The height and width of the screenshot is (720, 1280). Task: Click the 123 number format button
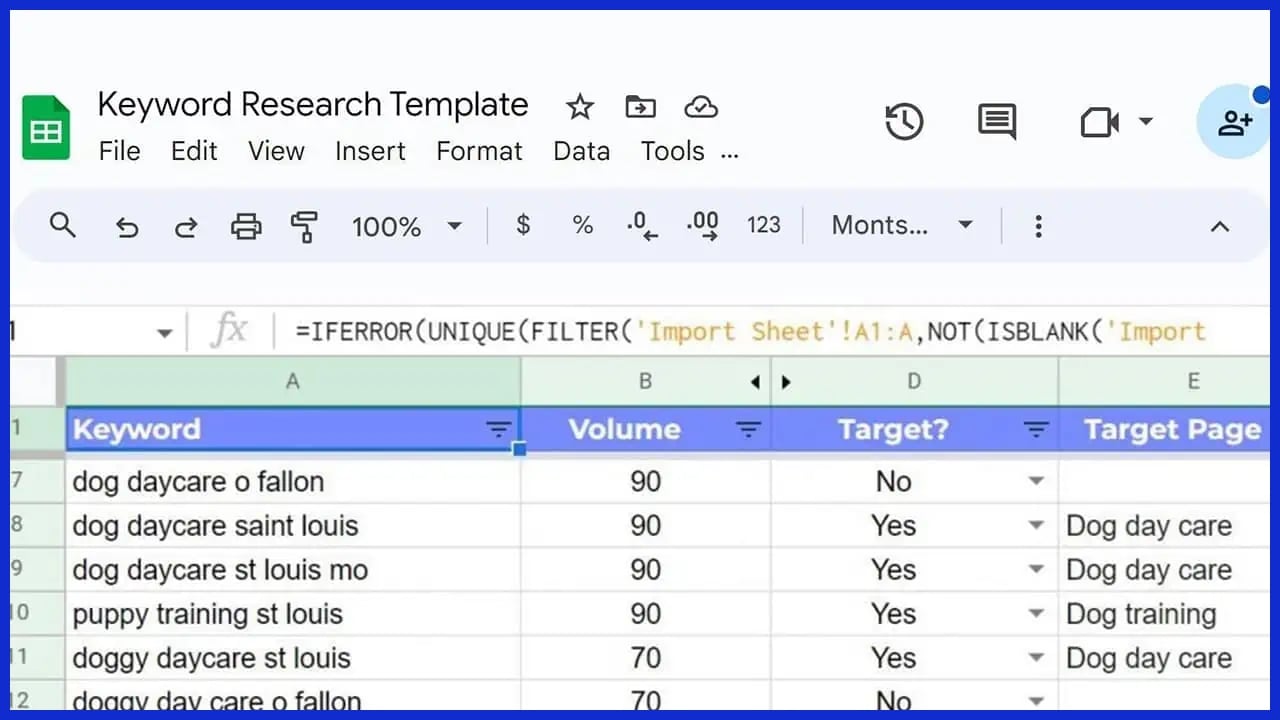point(764,226)
